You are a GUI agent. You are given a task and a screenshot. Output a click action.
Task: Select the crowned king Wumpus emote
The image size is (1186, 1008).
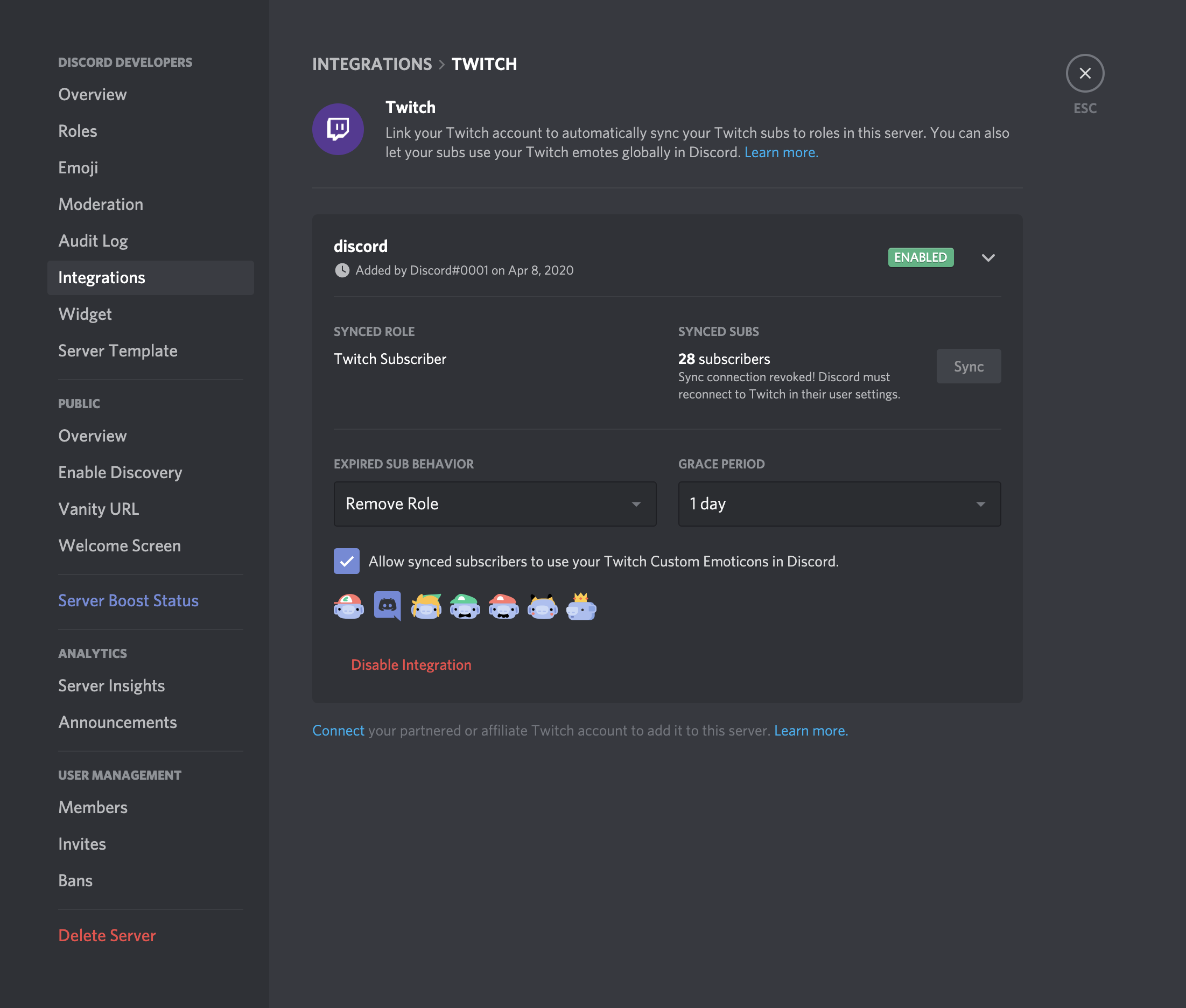click(581, 607)
